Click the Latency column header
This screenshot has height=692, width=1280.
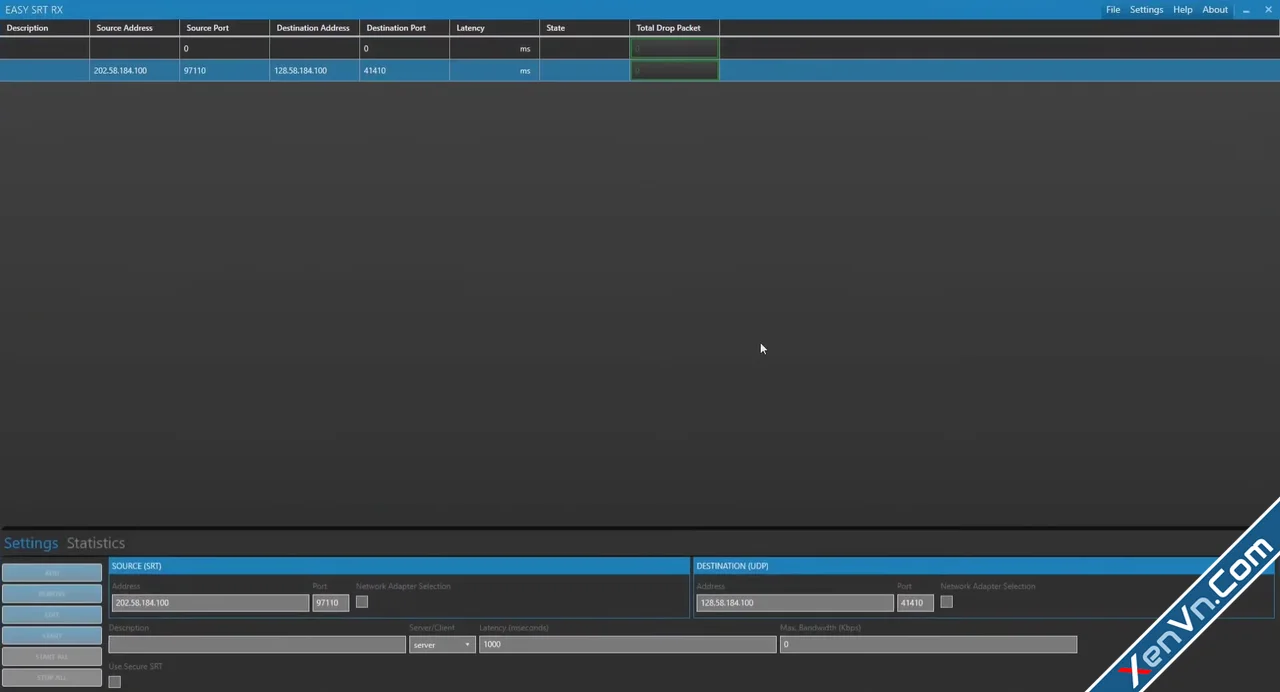coord(495,28)
